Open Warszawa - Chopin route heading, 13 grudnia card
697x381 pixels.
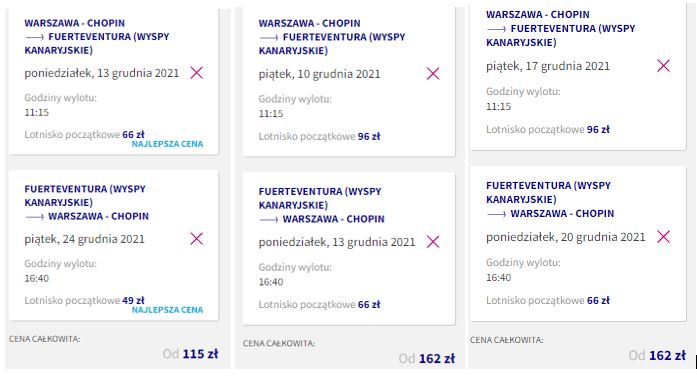coord(97,36)
